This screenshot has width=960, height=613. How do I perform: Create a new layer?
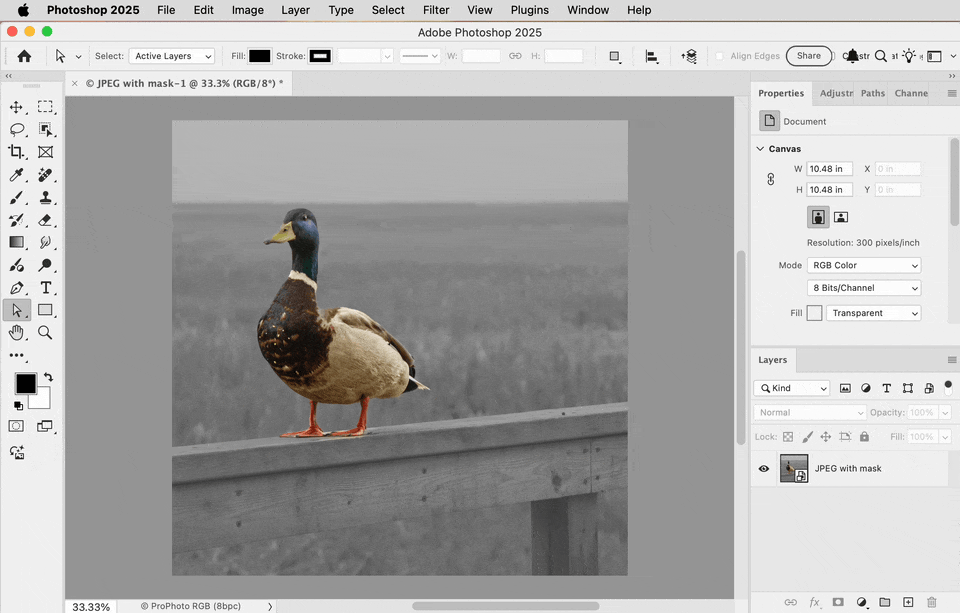click(910, 603)
